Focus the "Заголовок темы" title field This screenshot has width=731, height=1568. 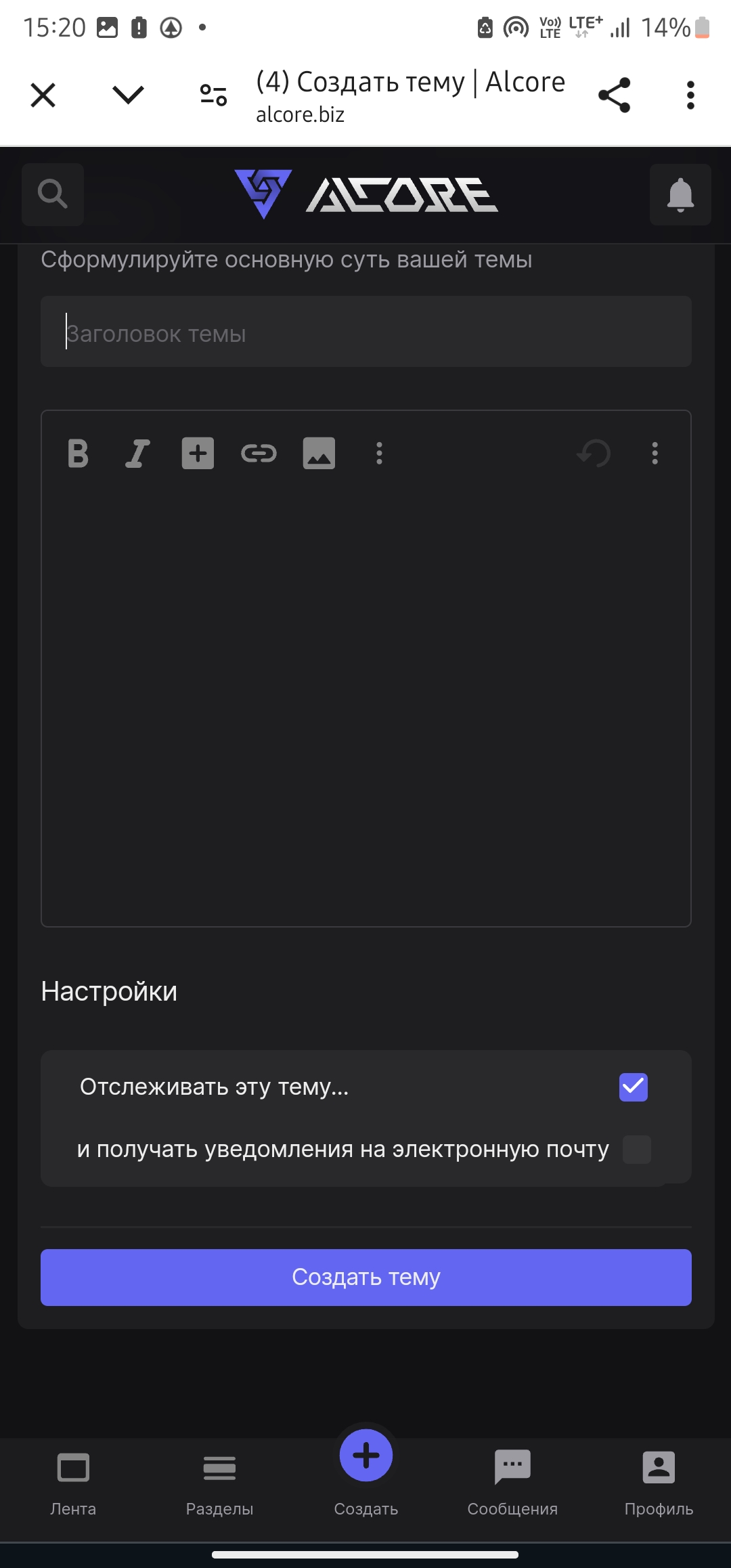[x=365, y=332]
